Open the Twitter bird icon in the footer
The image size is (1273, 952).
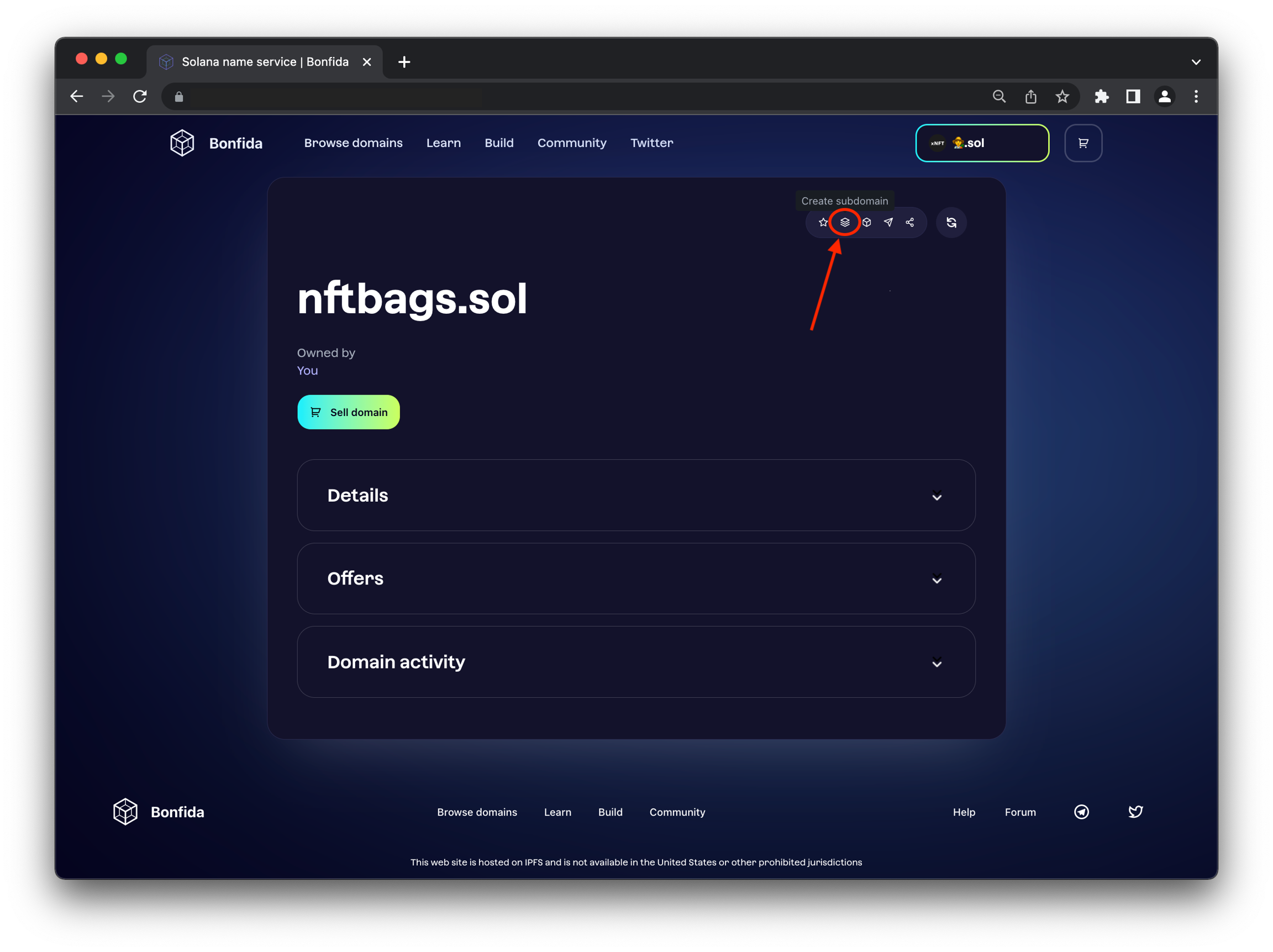[1135, 812]
